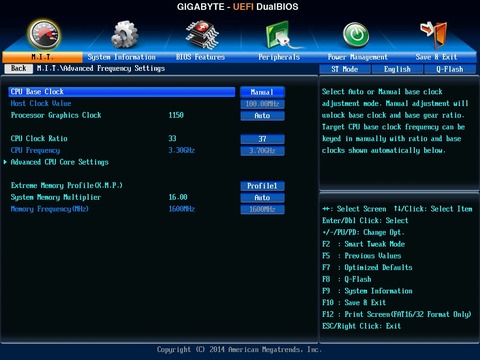Open the Save & Exit door icon
Image resolution: width=480 pixels, height=360 pixels.
434,34
